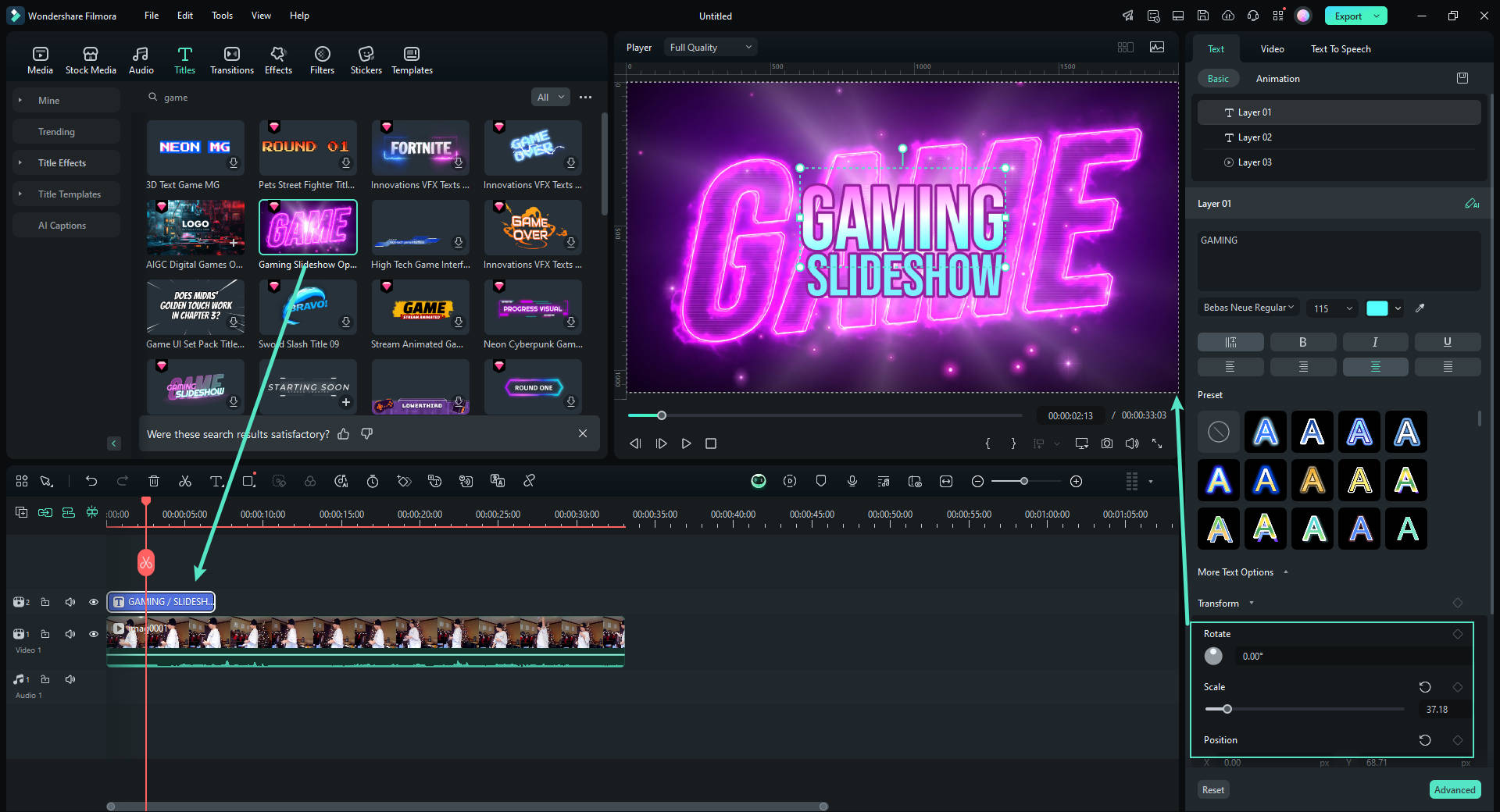Open the text color dropdown arrow
This screenshot has width=1500, height=812.
tap(1398, 308)
